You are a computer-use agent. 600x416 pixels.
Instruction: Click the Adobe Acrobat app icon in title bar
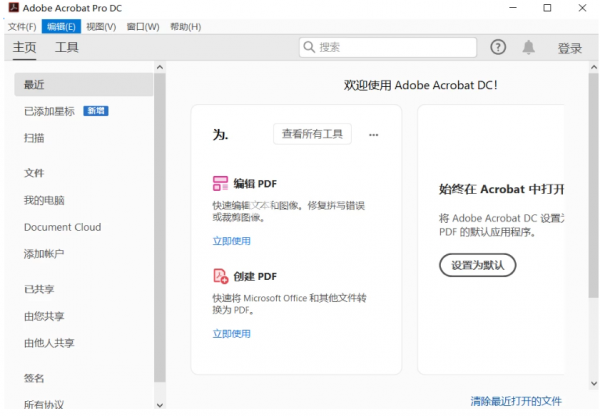(13, 7)
